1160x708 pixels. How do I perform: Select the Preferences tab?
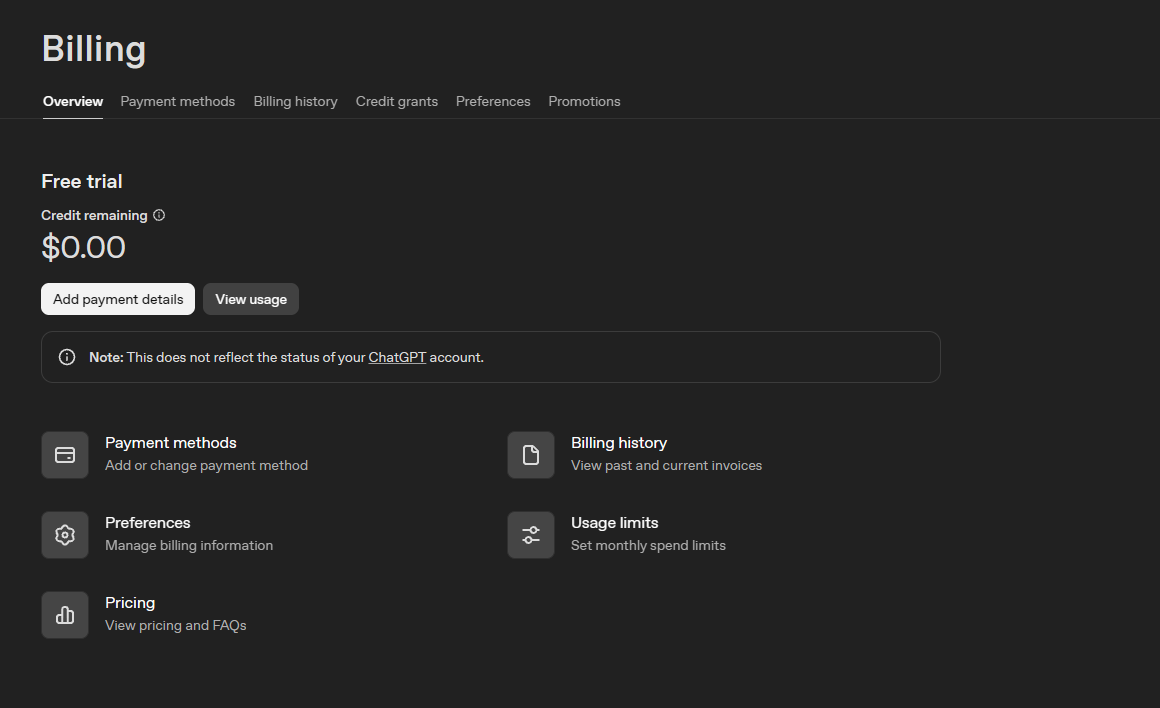click(493, 101)
